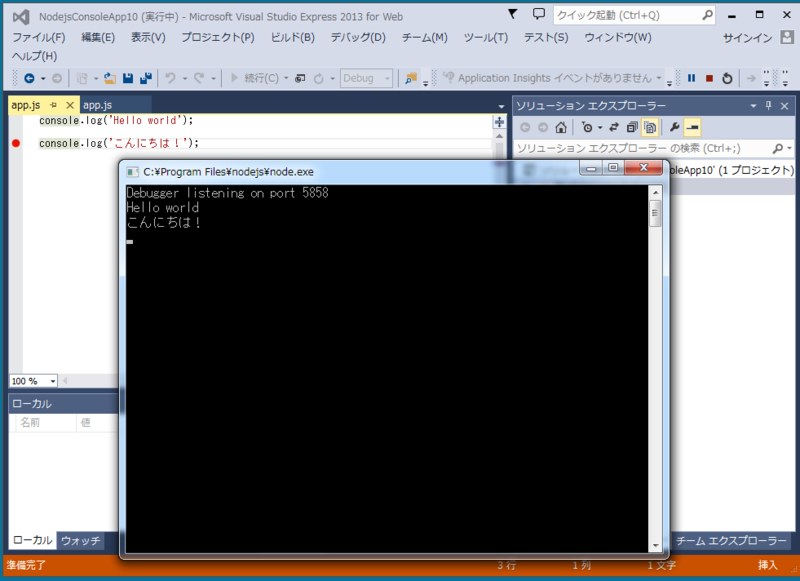Stop debugging with the red square
The image size is (800, 581).
click(709, 78)
